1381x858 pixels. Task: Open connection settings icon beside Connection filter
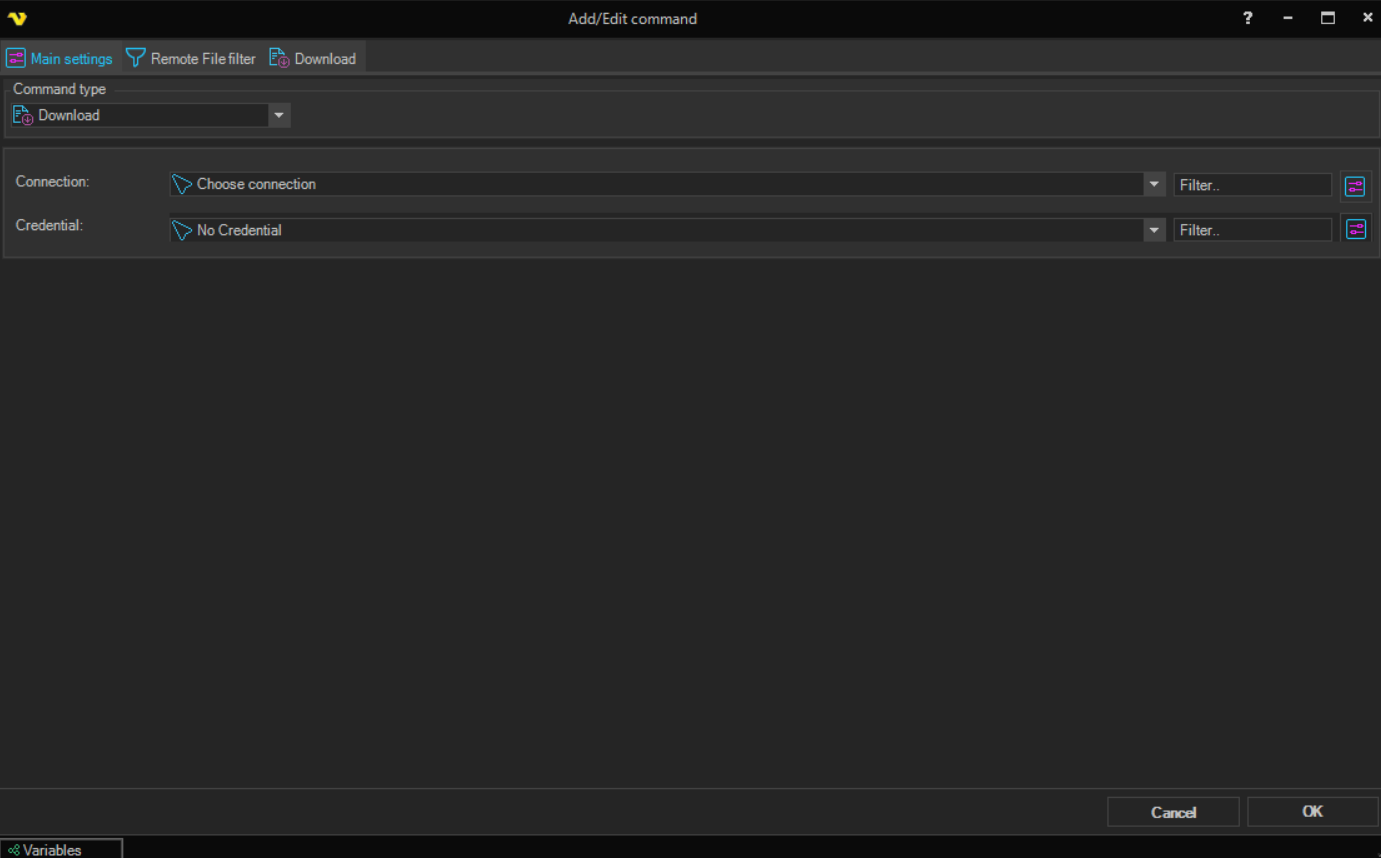click(x=1355, y=186)
